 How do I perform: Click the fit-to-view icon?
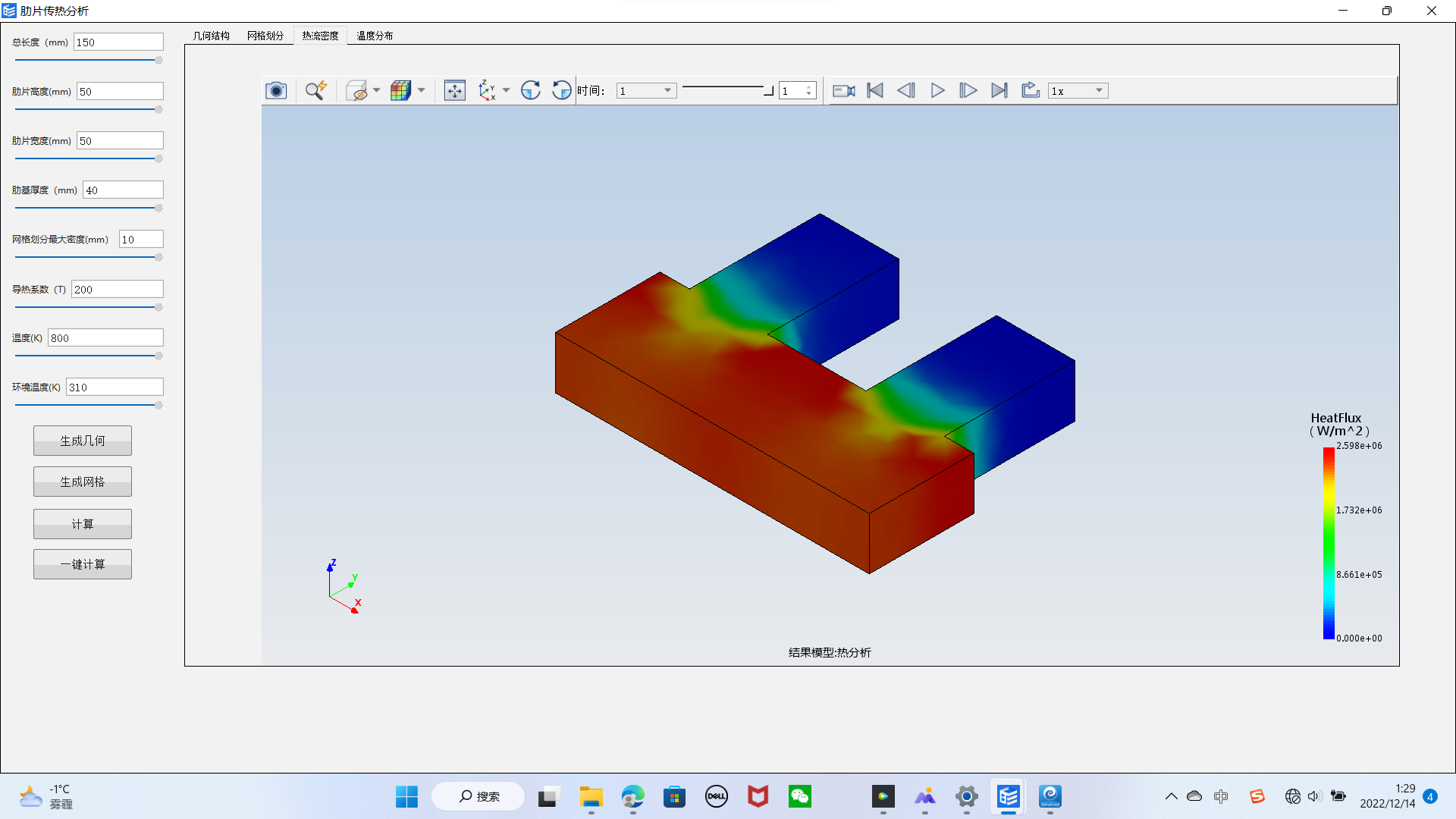click(x=454, y=91)
